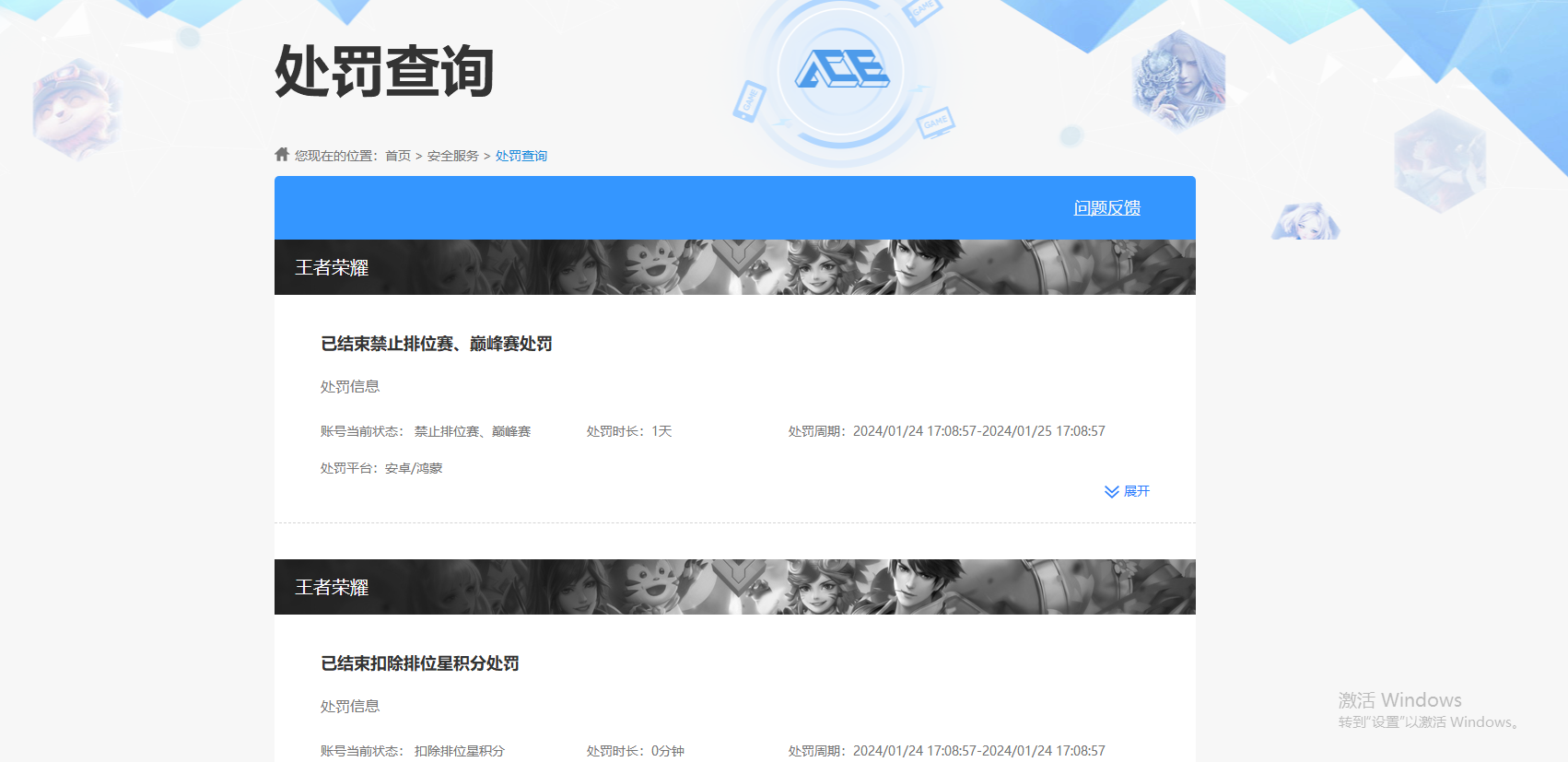Click 处罚平台：安卓/鸿蒙 text
Viewport: 1568px width, 762px height.
381,468
